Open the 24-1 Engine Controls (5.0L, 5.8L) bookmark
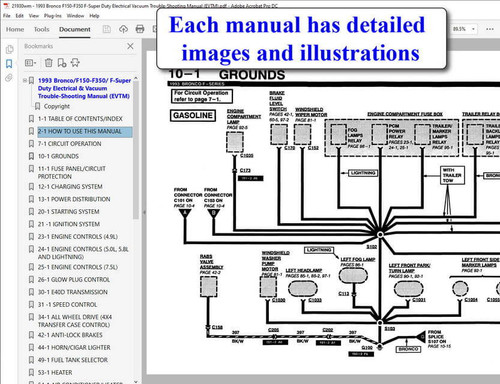 coord(83,253)
